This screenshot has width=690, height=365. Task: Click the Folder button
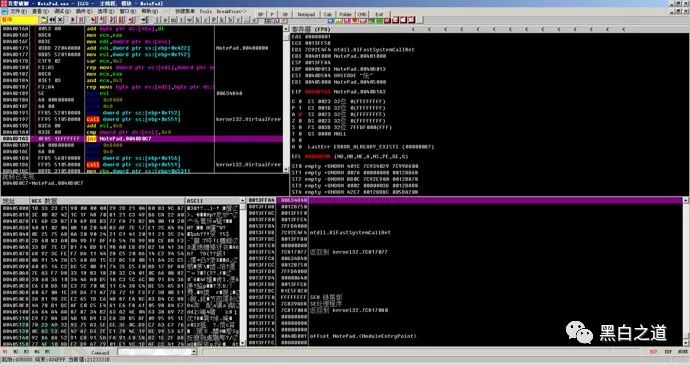(345, 15)
